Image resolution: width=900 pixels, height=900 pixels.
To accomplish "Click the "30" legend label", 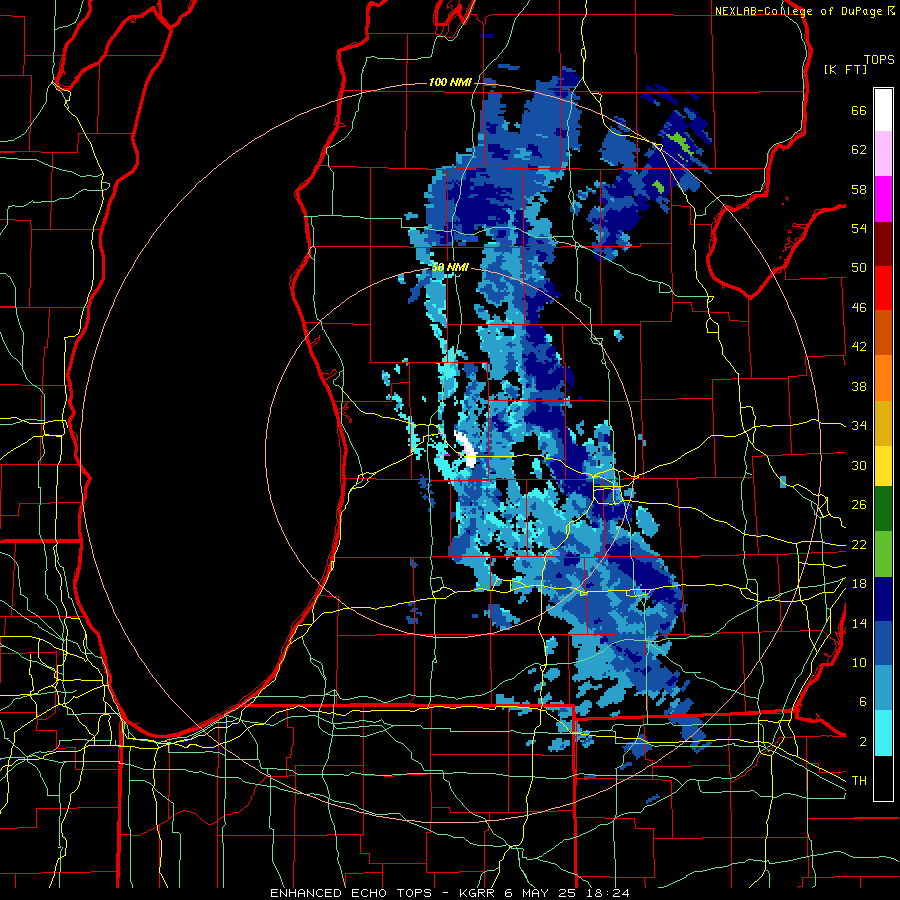I will [x=859, y=465].
